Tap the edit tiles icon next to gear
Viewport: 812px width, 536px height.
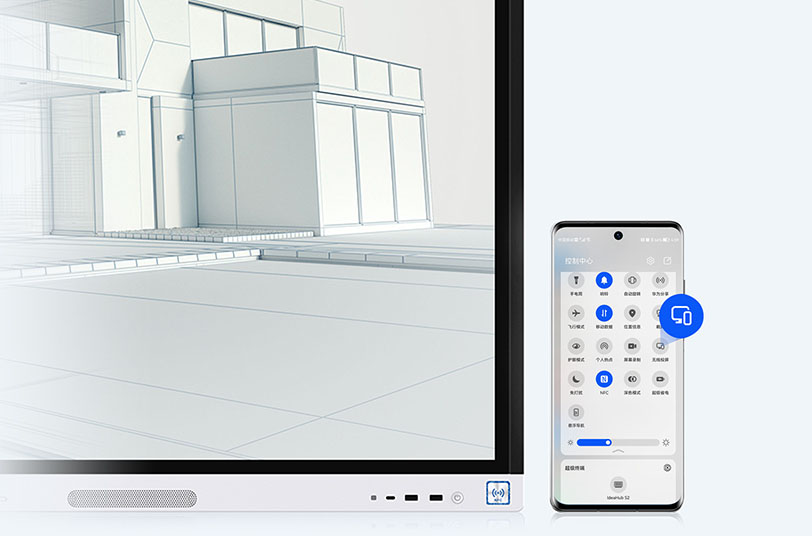[x=668, y=261]
